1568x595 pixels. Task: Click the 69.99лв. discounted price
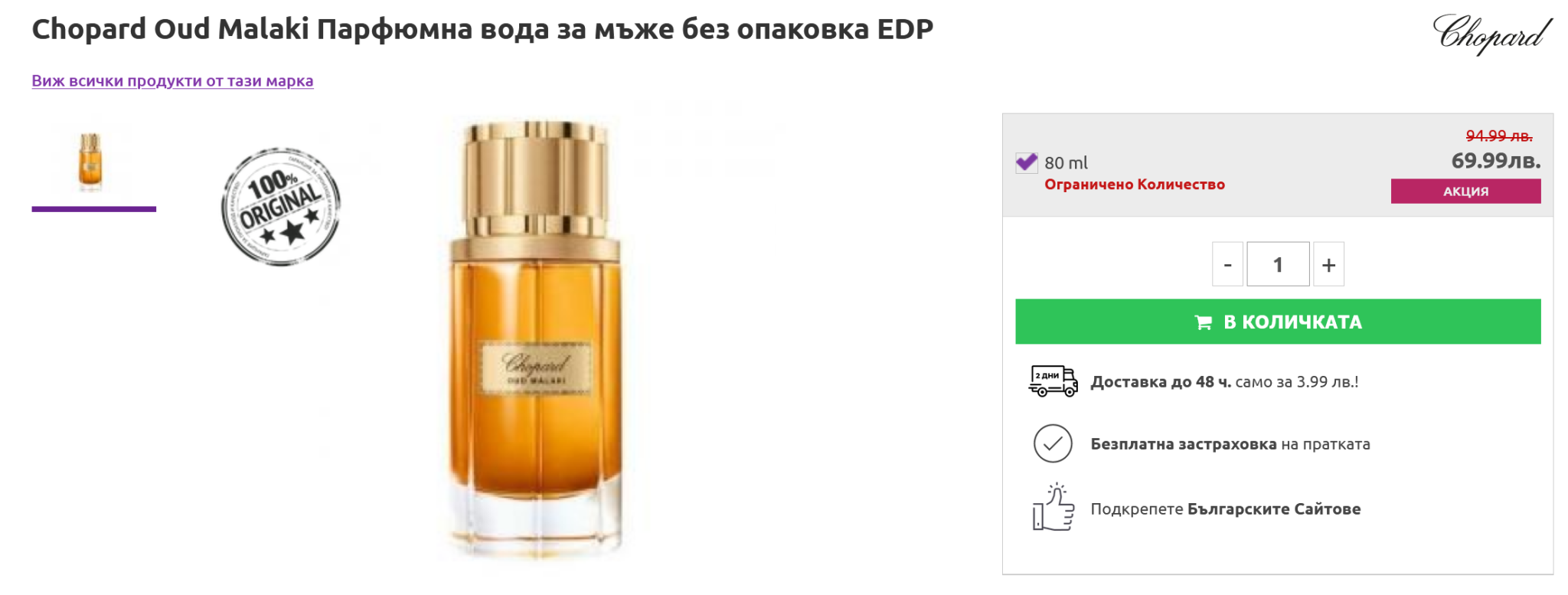click(x=1496, y=161)
